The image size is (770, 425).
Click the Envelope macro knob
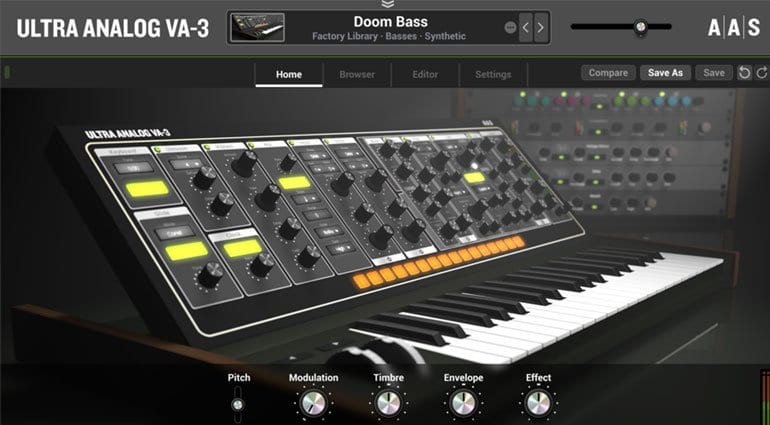[x=462, y=403]
